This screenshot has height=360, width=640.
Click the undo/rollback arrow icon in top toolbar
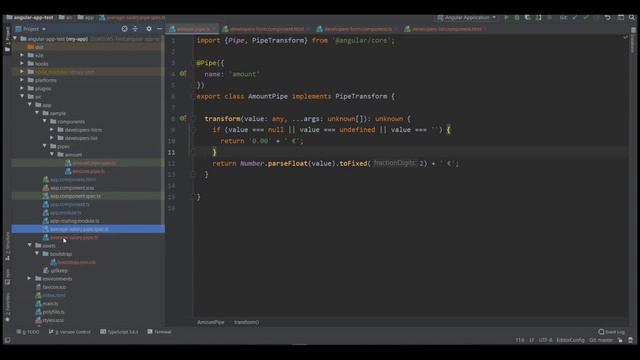(608, 18)
